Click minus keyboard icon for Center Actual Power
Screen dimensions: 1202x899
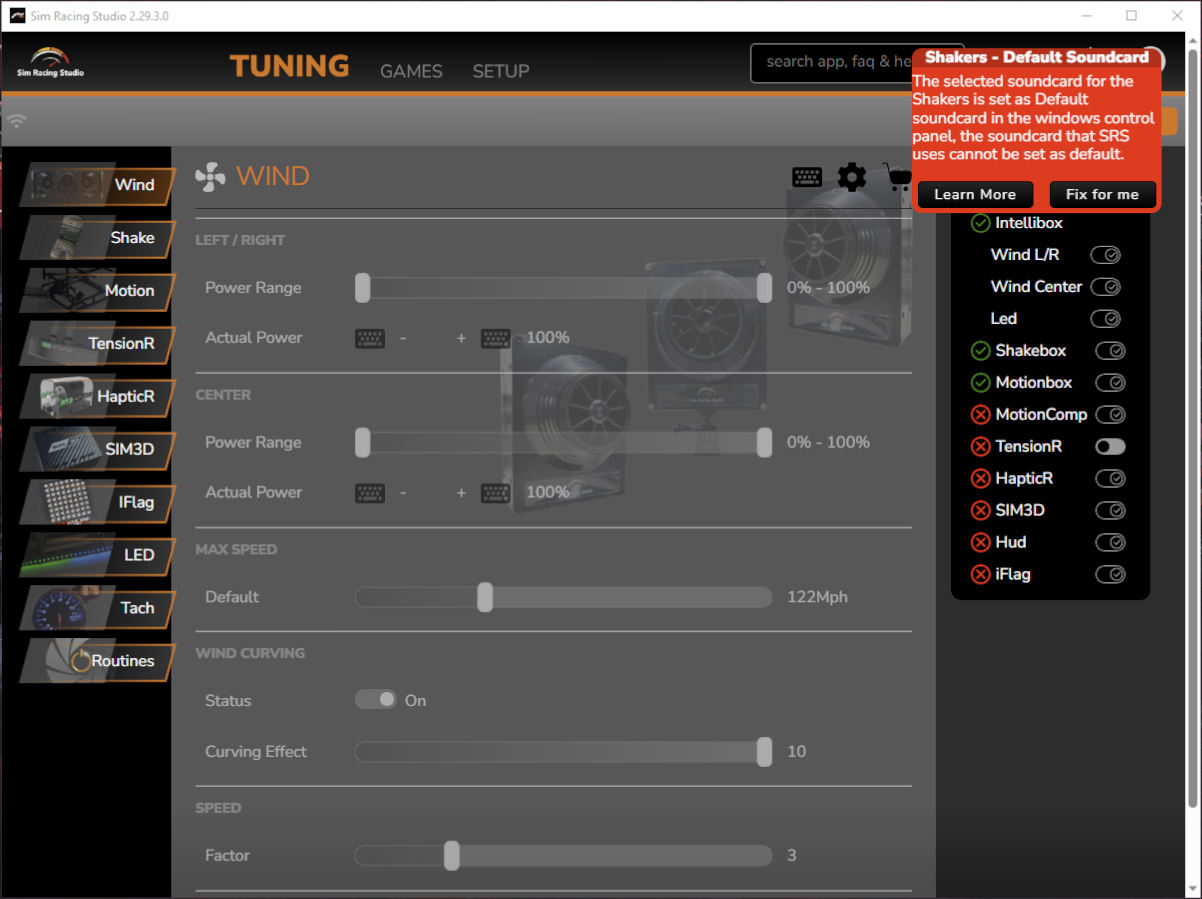(370, 493)
